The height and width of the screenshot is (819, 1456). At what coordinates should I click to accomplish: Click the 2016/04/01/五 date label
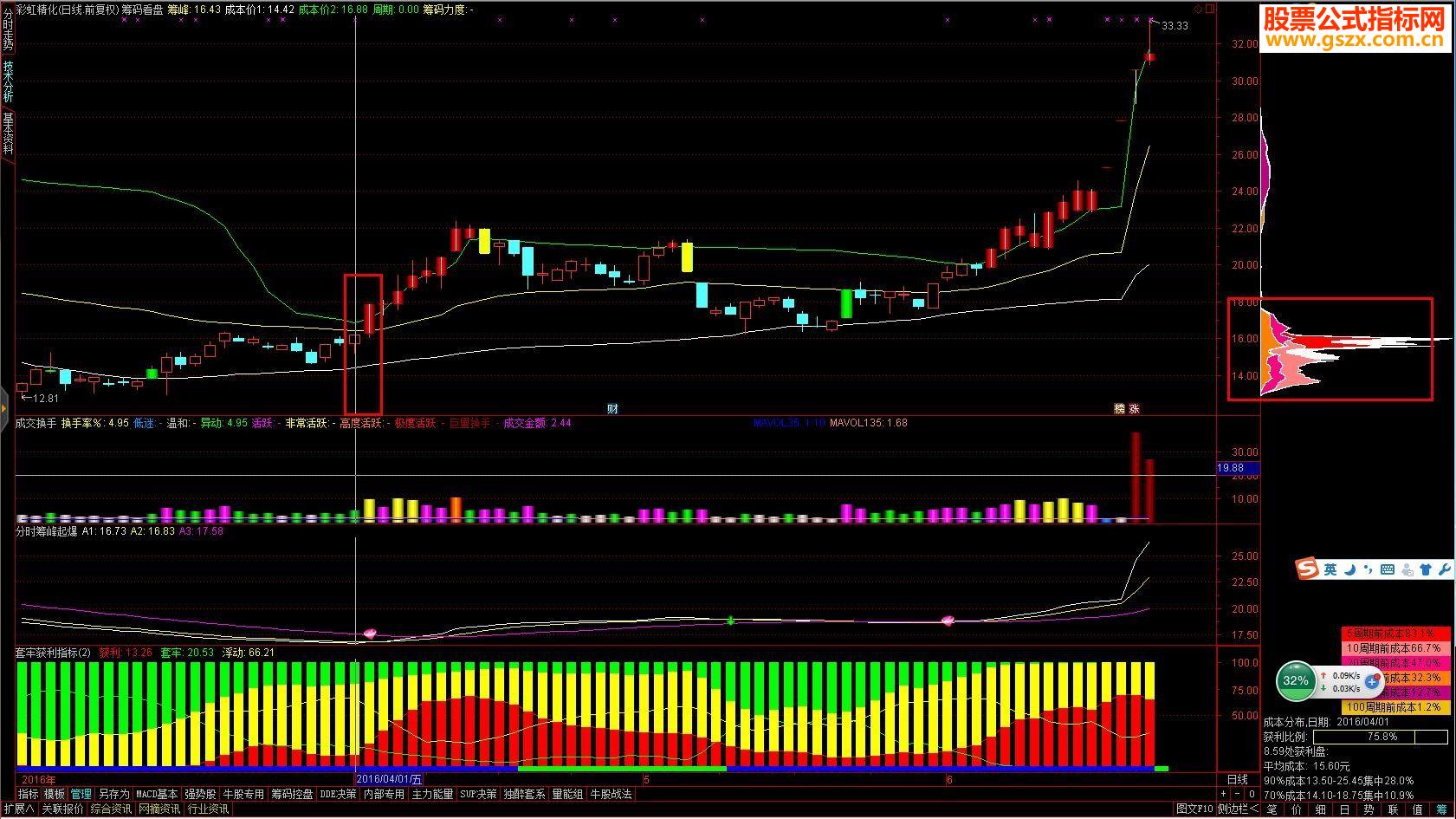point(390,780)
